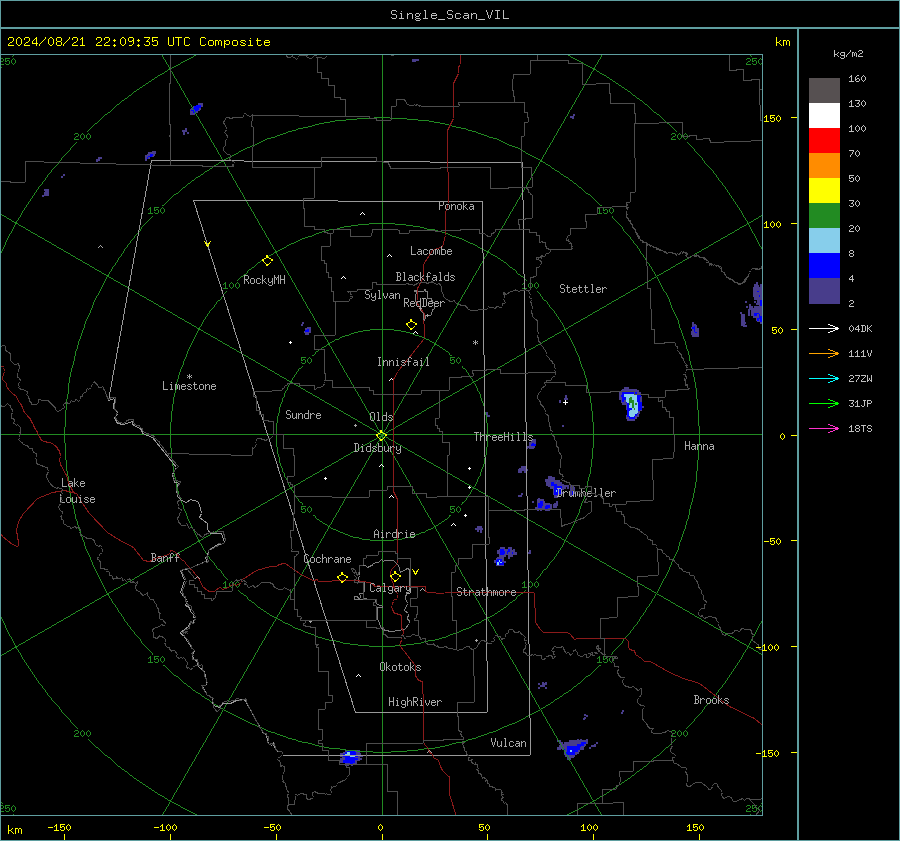Click the white 130 color swatch
Screen dimensions: 900x841
point(824,116)
